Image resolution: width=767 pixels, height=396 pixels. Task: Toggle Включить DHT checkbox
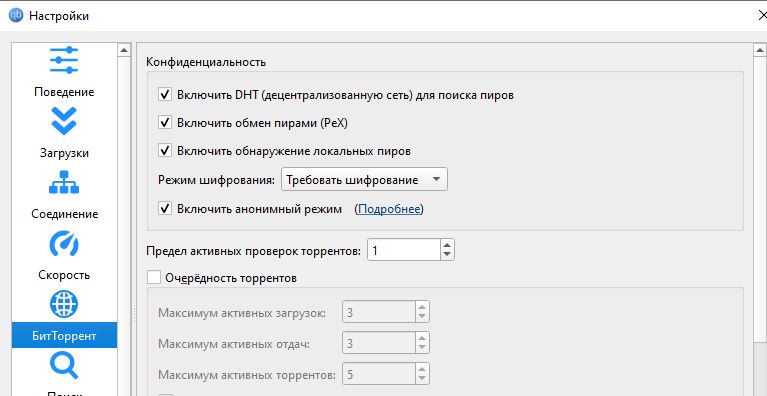tap(165, 94)
